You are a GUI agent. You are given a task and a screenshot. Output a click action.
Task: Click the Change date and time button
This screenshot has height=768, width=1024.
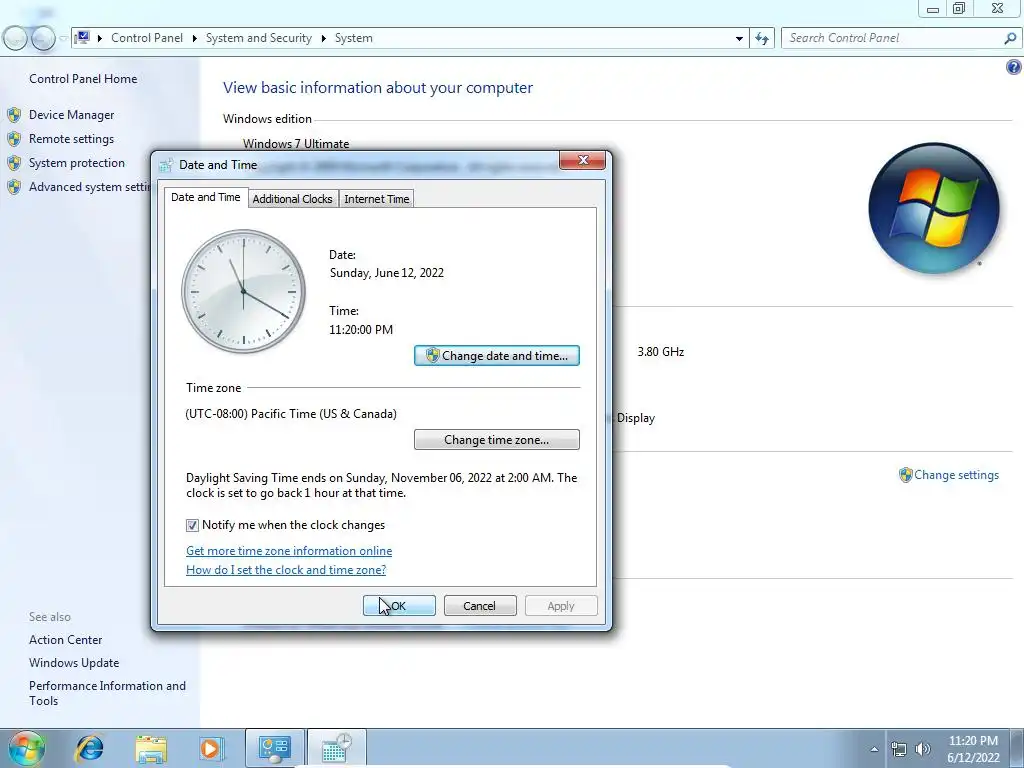click(496, 356)
